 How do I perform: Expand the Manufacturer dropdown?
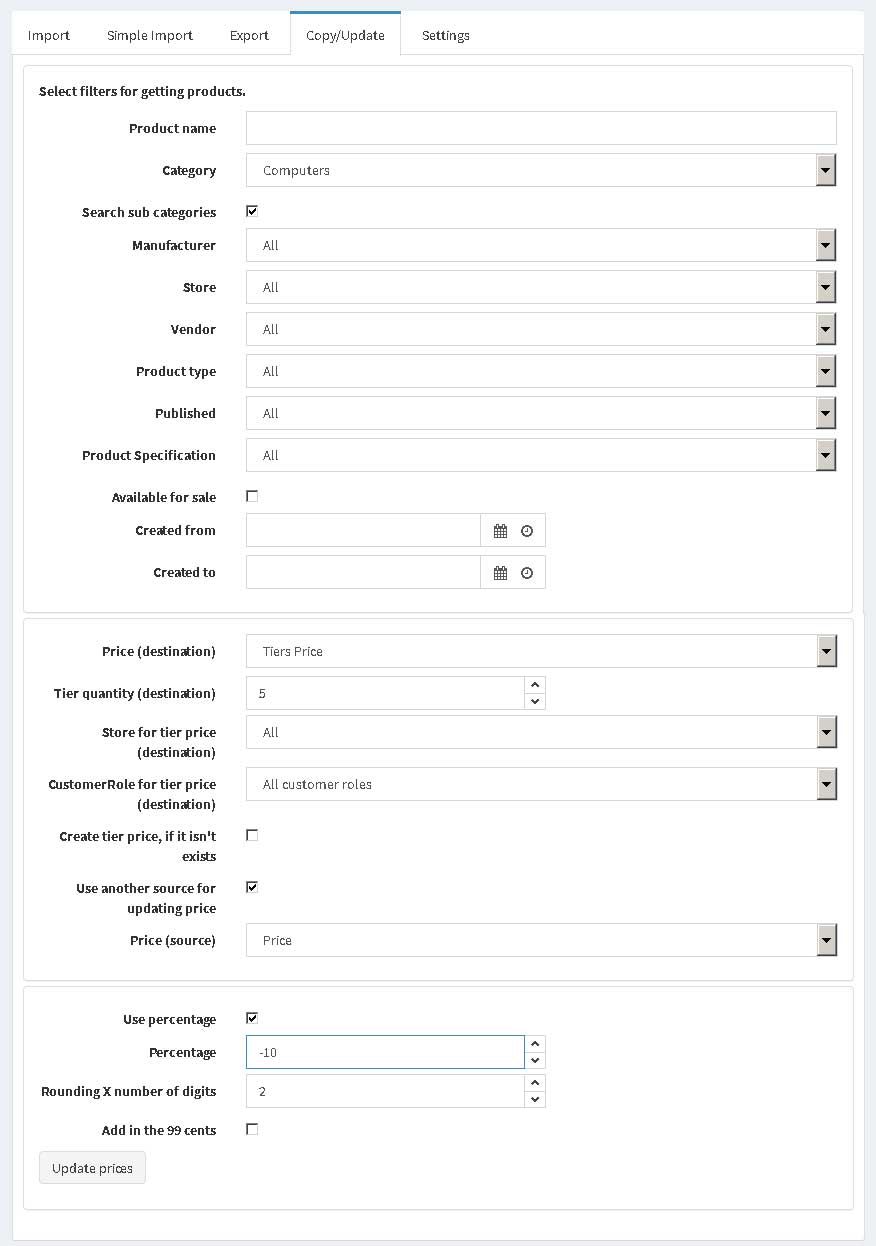coord(541,245)
